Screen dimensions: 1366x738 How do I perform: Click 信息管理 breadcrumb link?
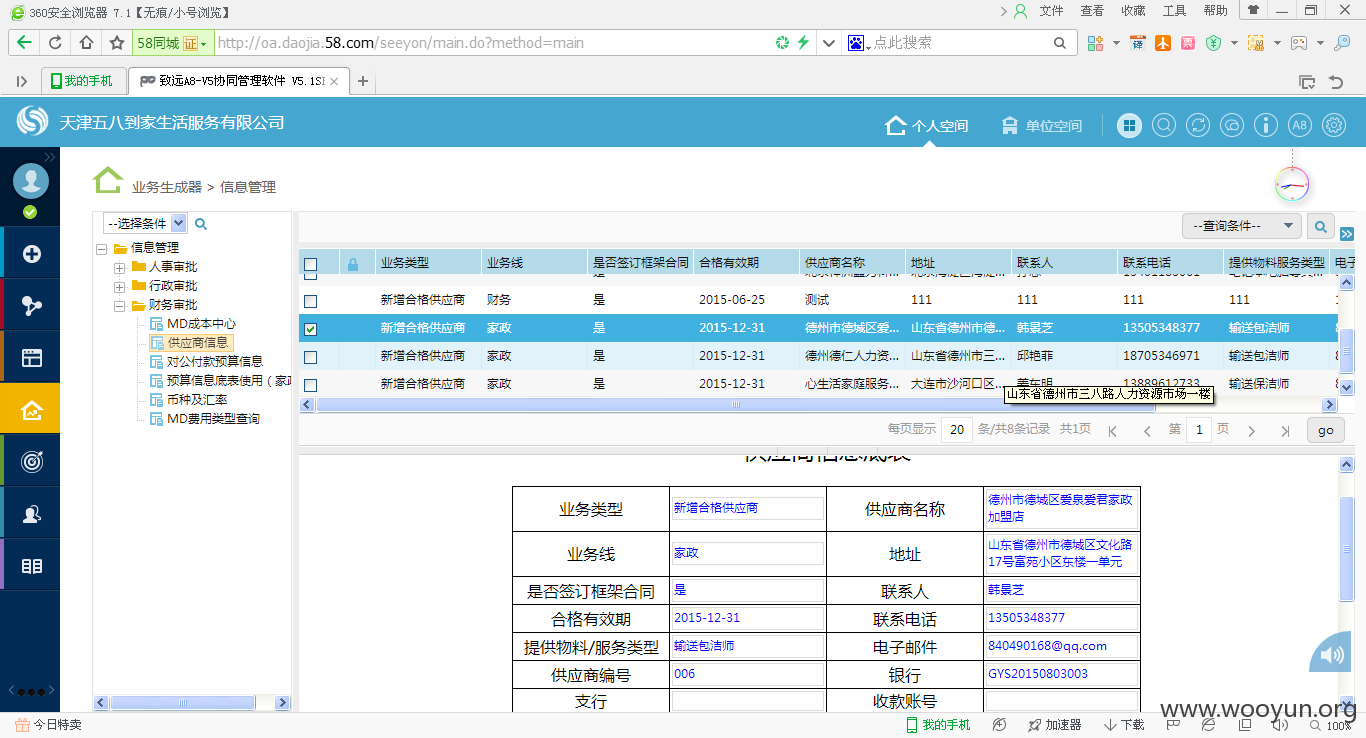[248, 187]
